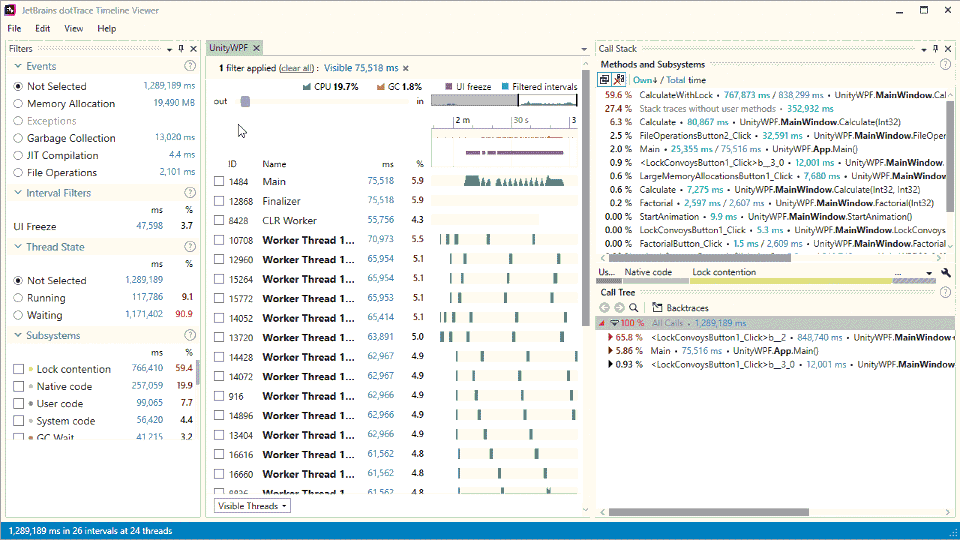The height and width of the screenshot is (540, 960).
Task: Click the help icon next to Events
Action: 190,66
